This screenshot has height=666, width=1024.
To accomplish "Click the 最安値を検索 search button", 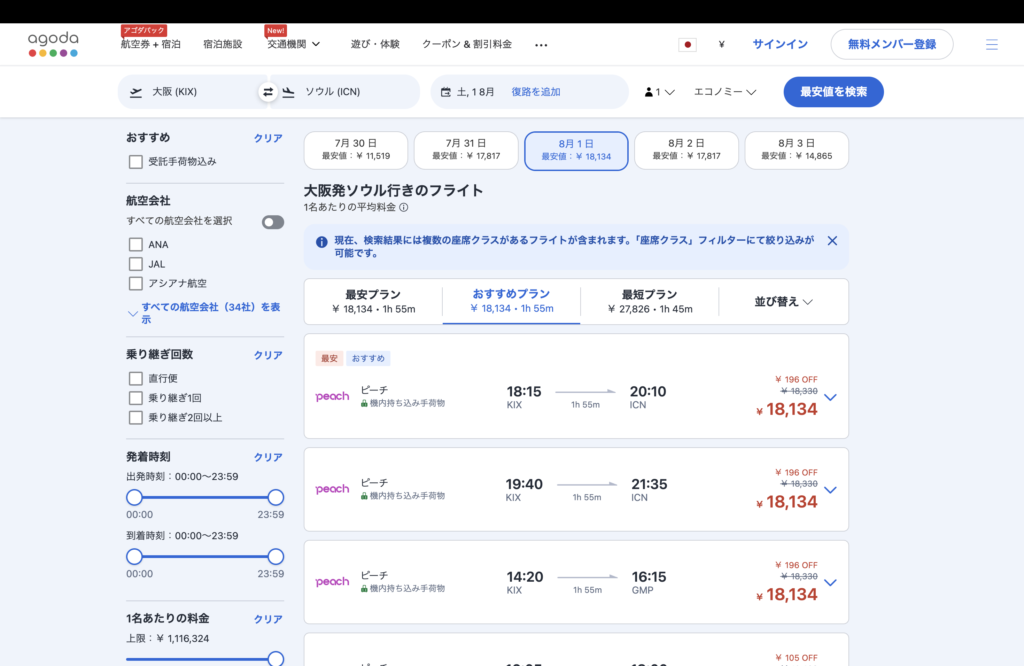I will click(833, 92).
